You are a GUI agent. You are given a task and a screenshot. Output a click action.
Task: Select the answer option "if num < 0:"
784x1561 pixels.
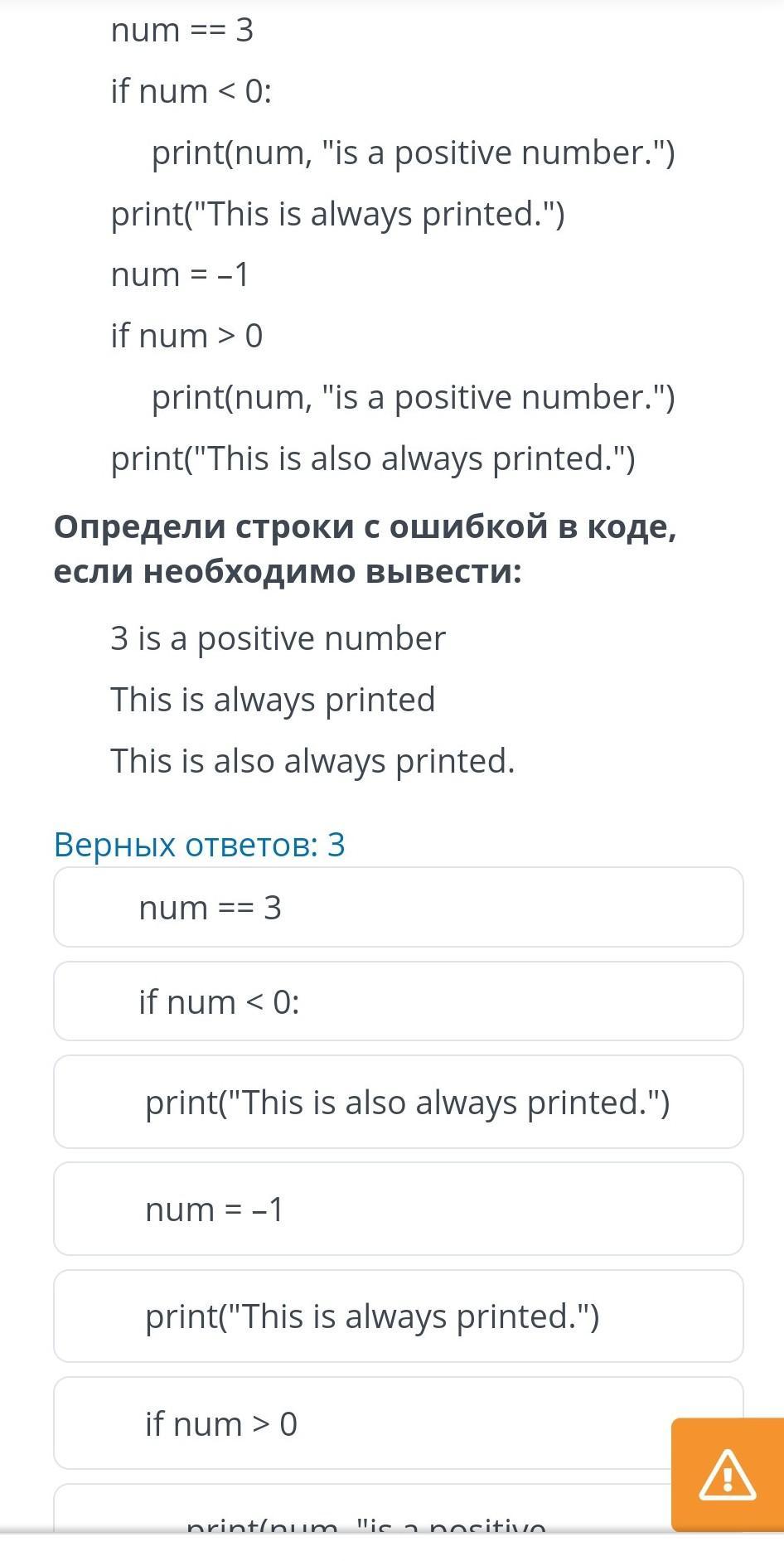399,1001
